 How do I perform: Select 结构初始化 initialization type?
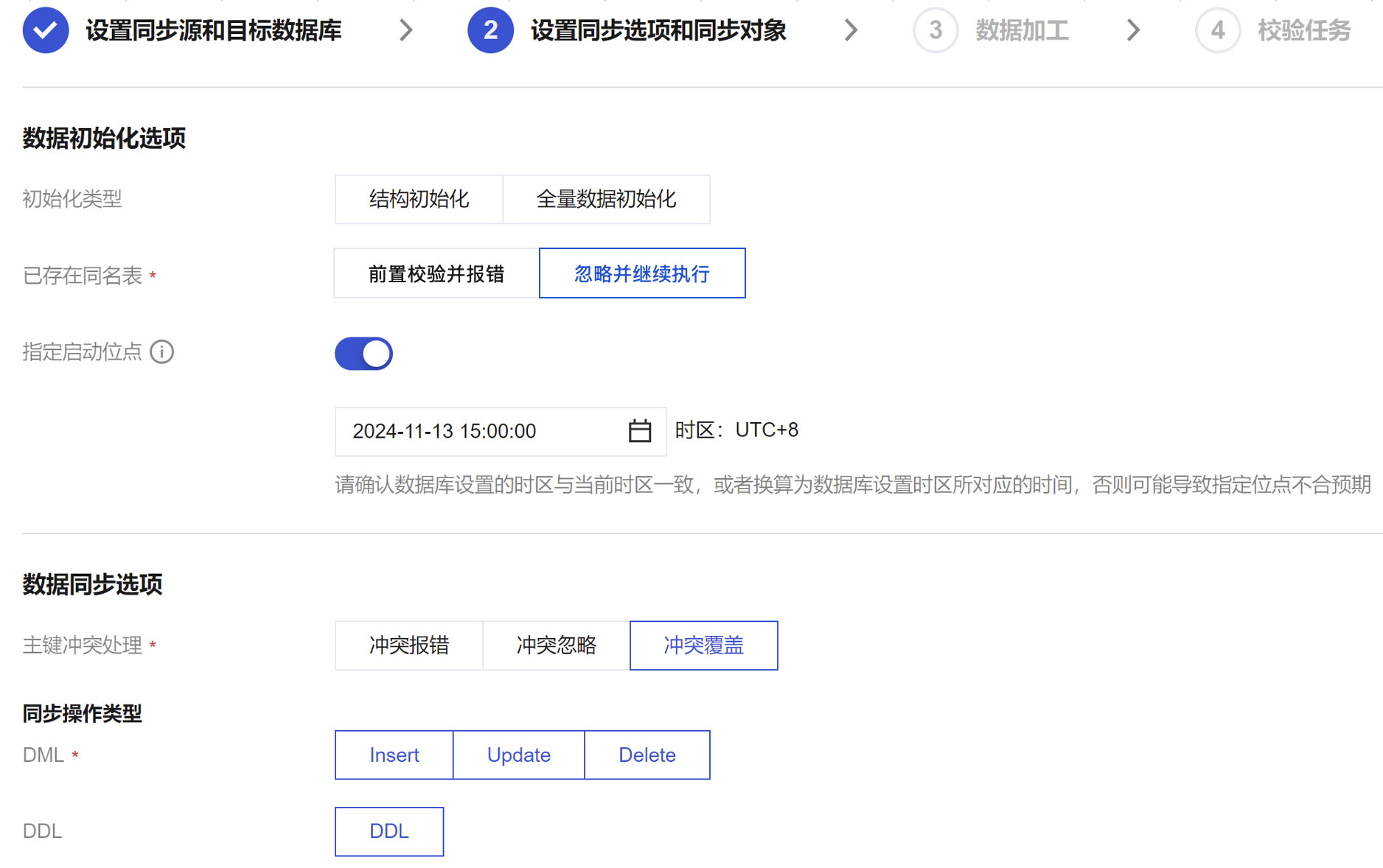coord(419,199)
